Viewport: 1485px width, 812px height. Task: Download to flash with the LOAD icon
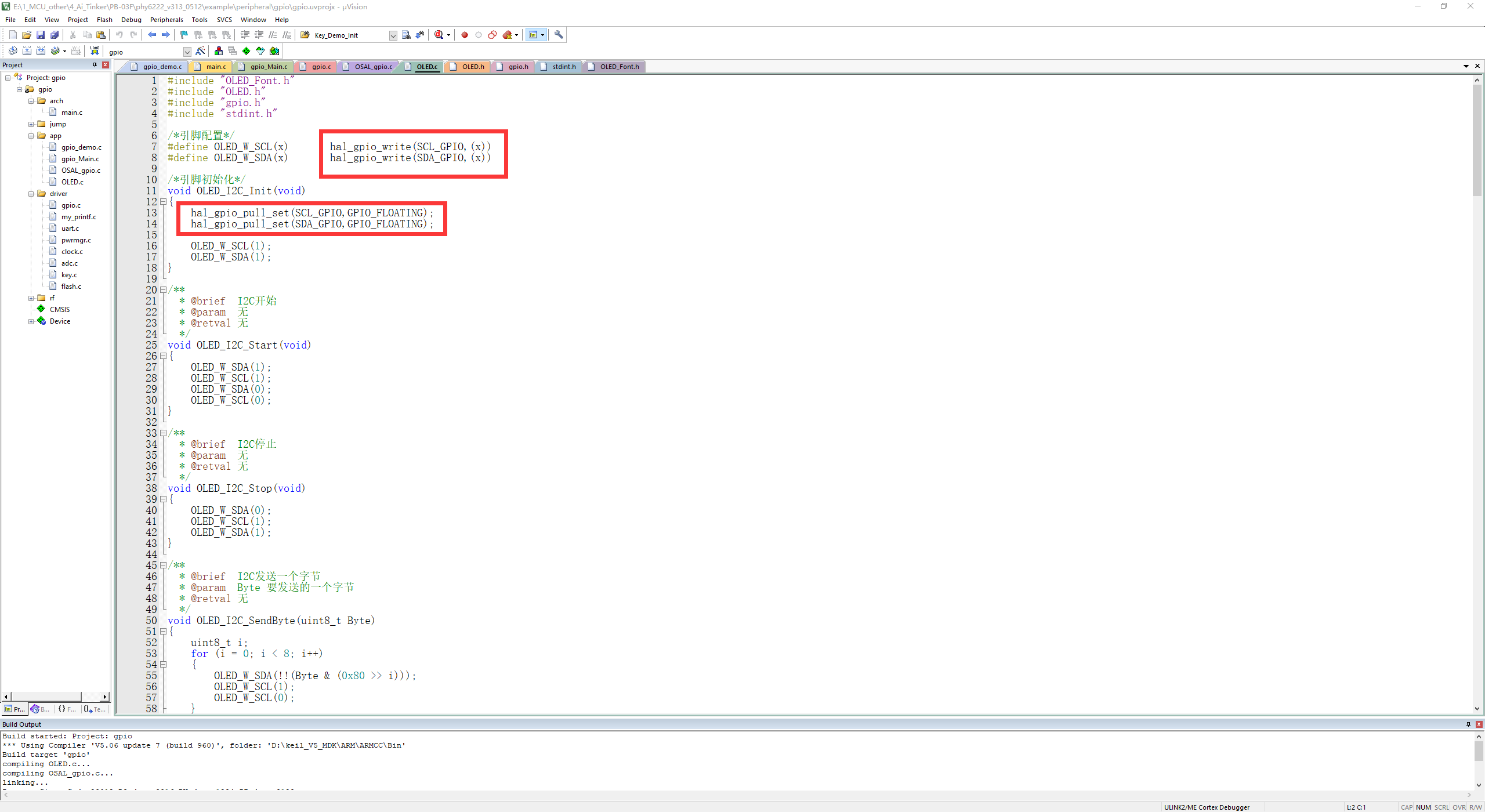point(95,51)
